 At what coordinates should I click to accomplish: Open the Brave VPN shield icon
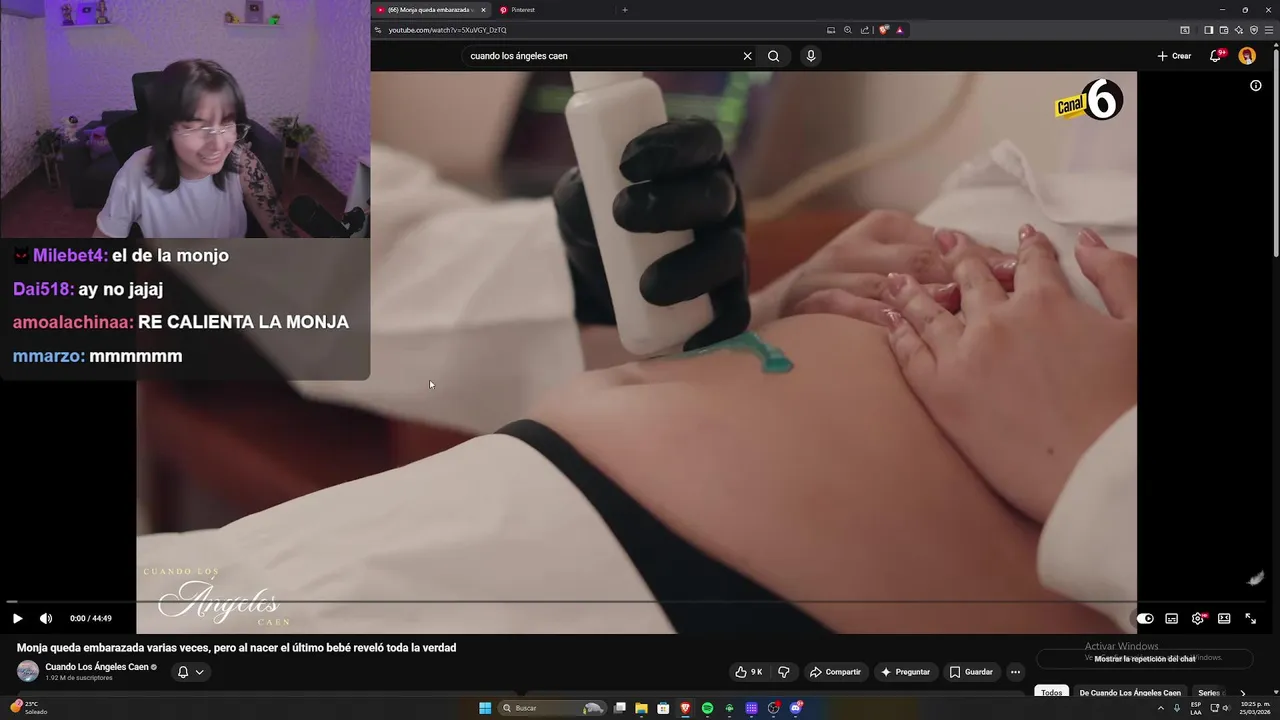(x=1254, y=30)
